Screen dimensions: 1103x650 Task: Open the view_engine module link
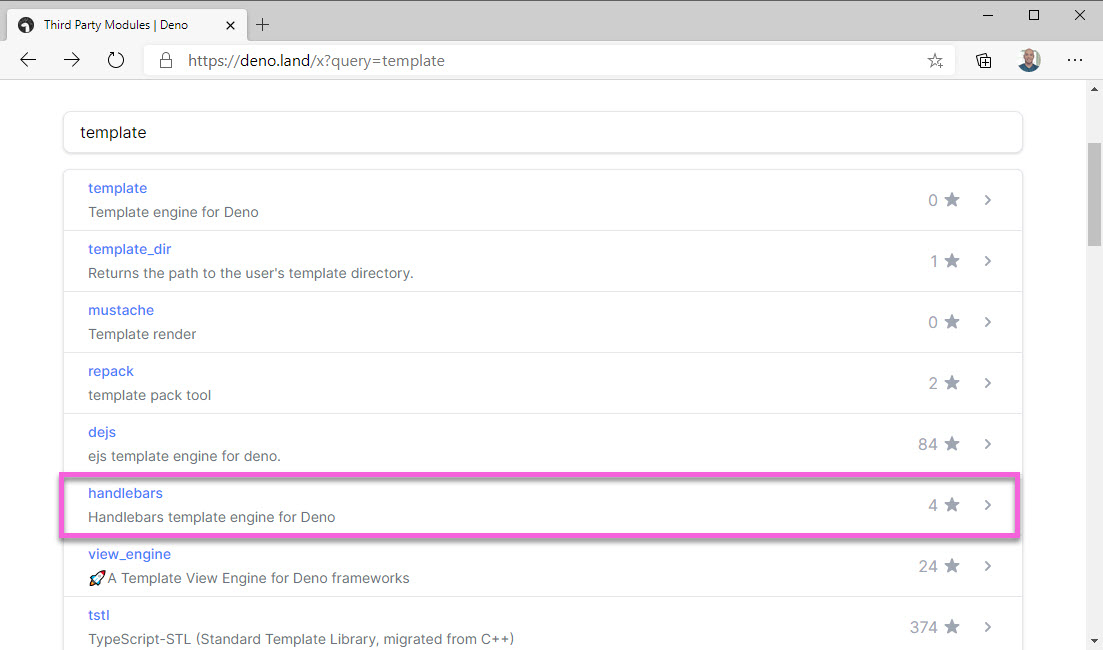click(129, 554)
